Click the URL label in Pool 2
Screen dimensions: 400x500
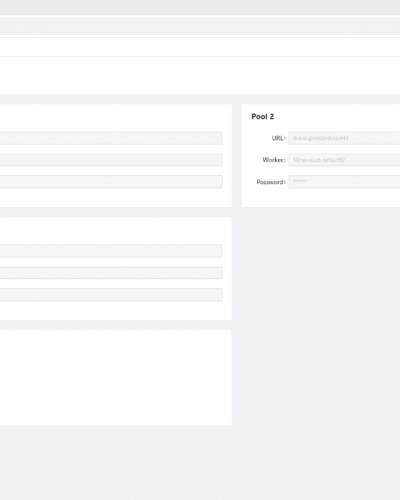278,138
